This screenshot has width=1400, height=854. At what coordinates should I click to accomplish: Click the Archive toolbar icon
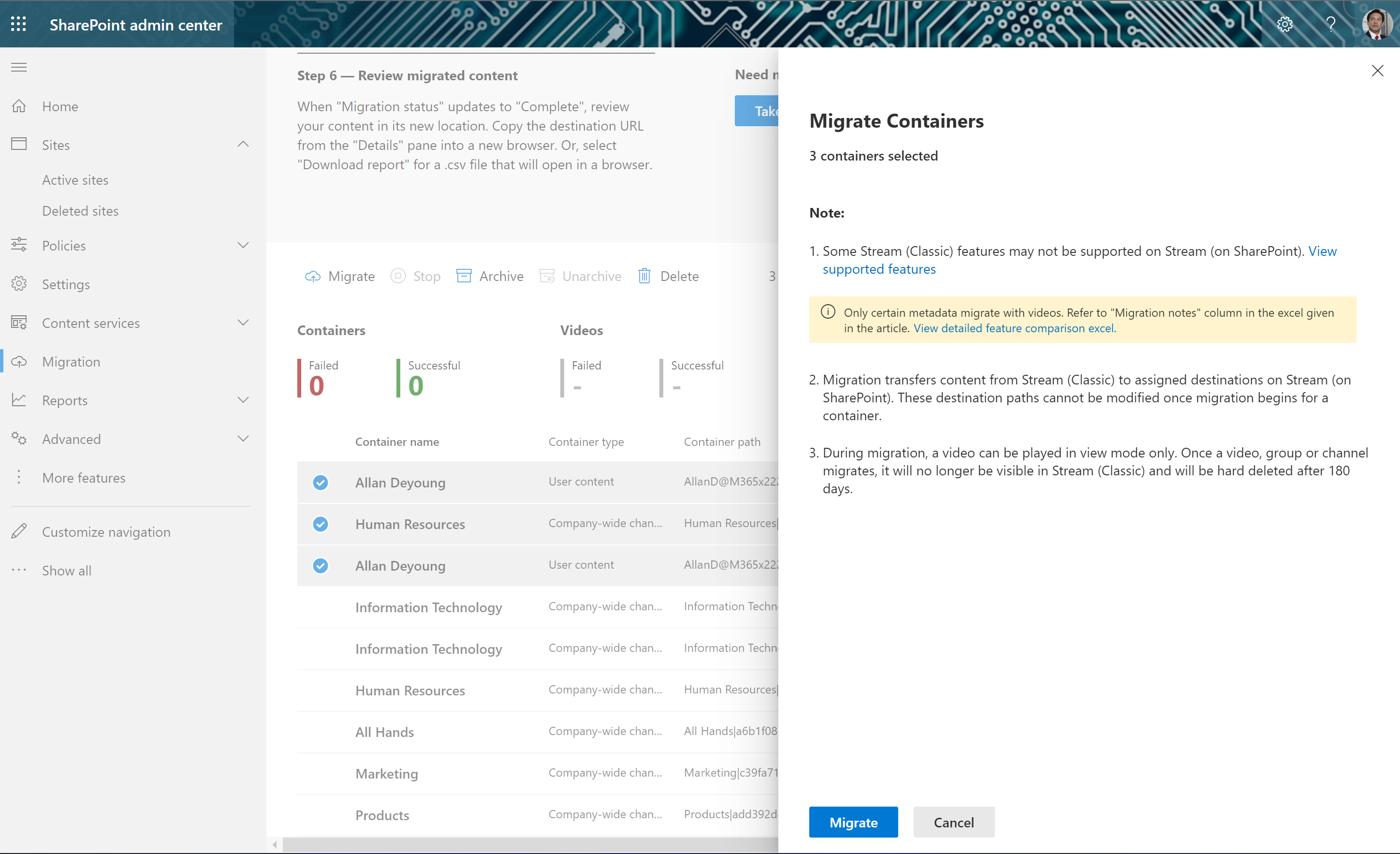tap(464, 276)
